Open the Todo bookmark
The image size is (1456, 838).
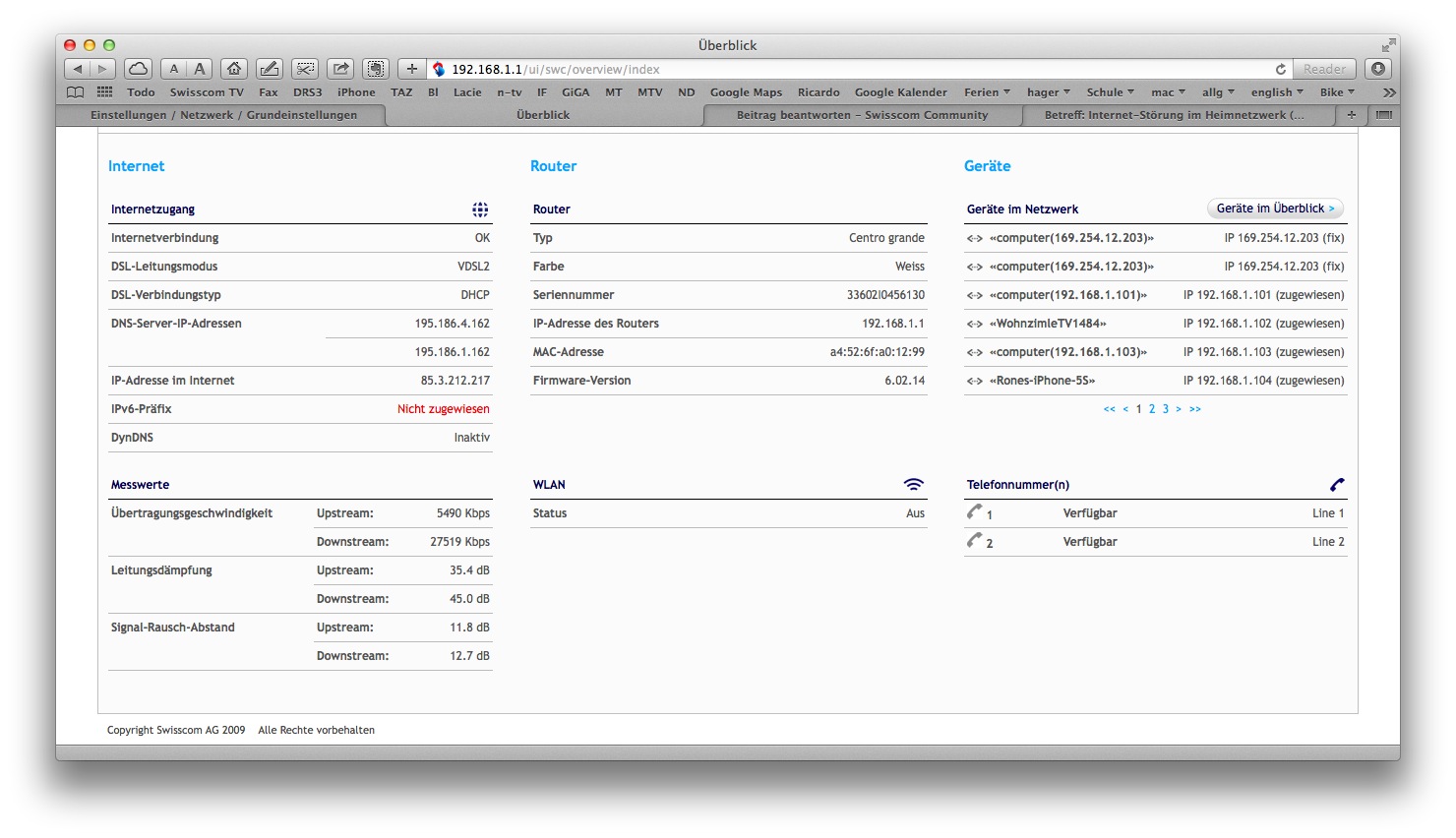pyautogui.click(x=141, y=92)
